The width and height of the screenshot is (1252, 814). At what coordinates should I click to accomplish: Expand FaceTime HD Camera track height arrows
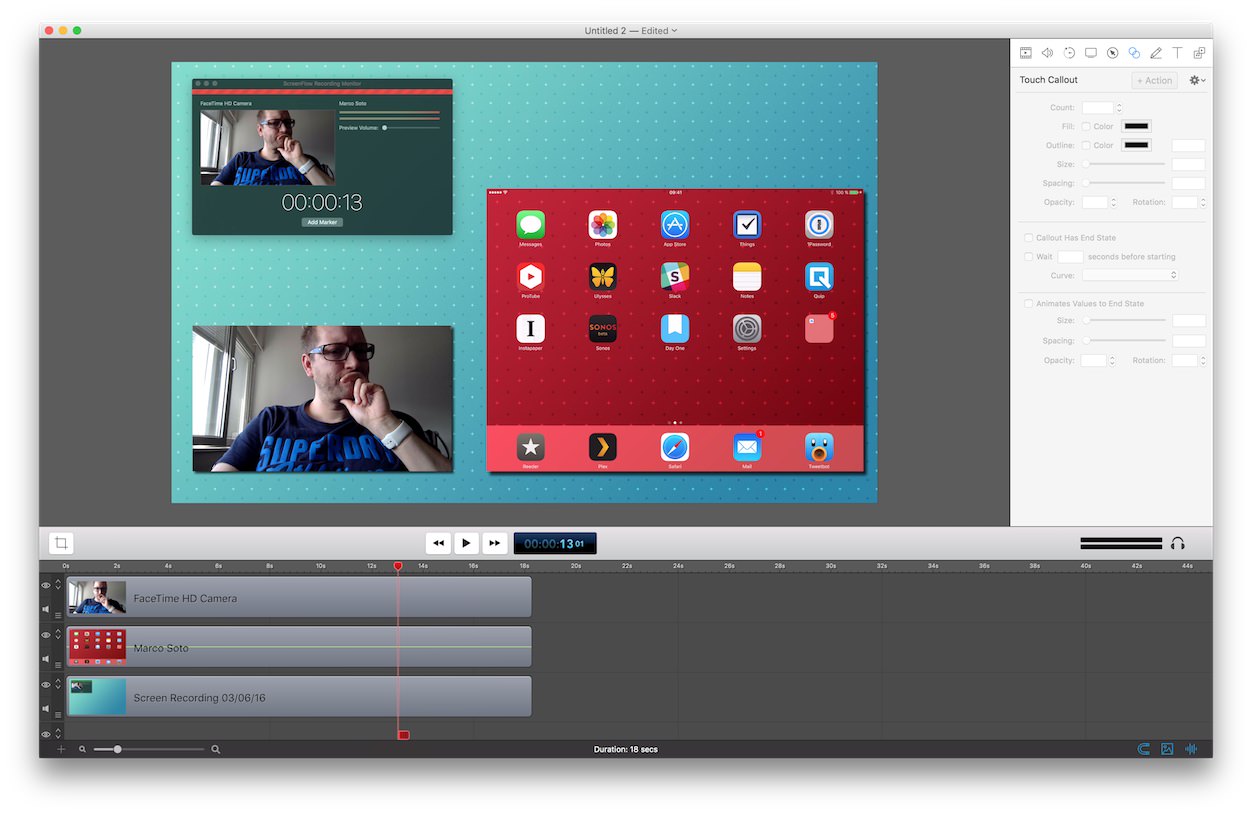click(x=58, y=585)
